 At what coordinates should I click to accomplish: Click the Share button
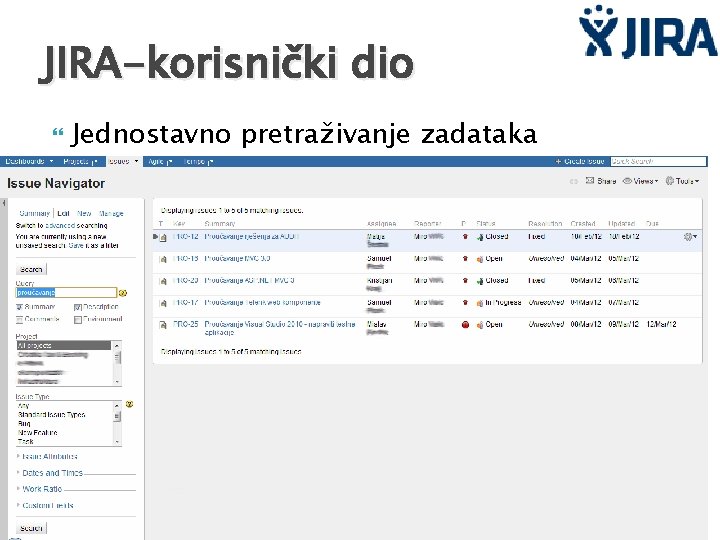click(x=601, y=181)
